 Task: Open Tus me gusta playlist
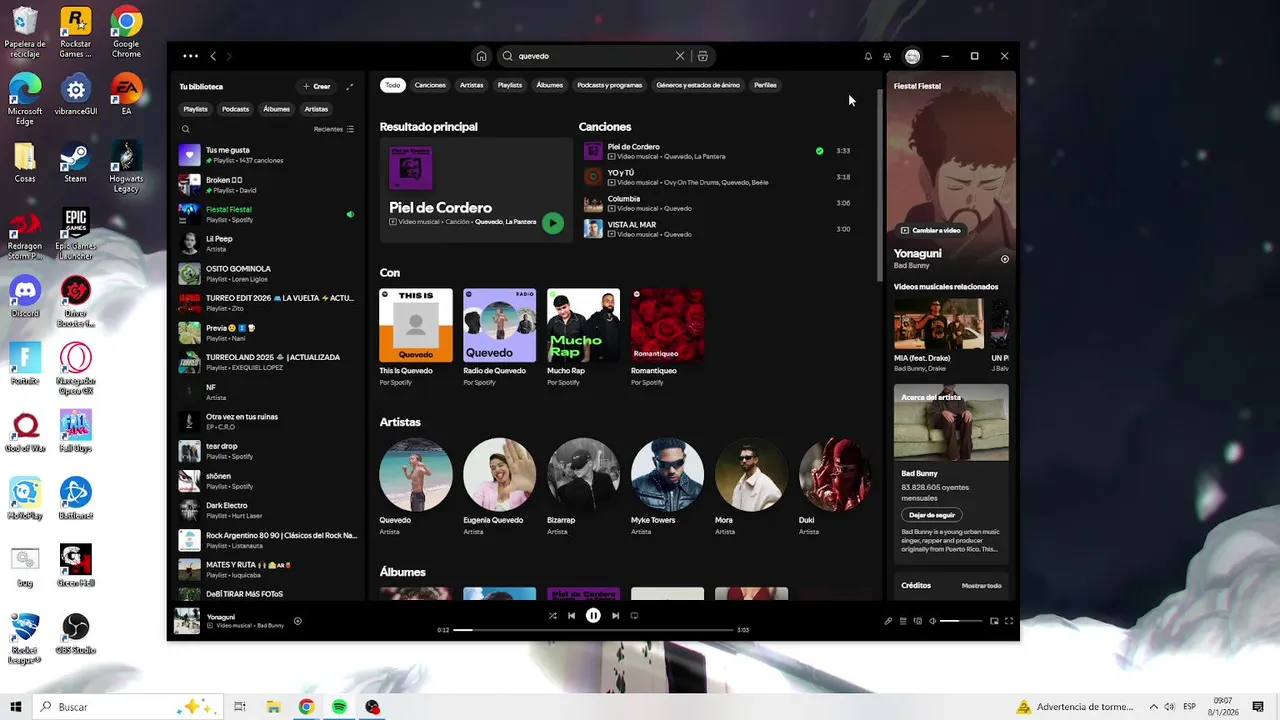(x=267, y=155)
